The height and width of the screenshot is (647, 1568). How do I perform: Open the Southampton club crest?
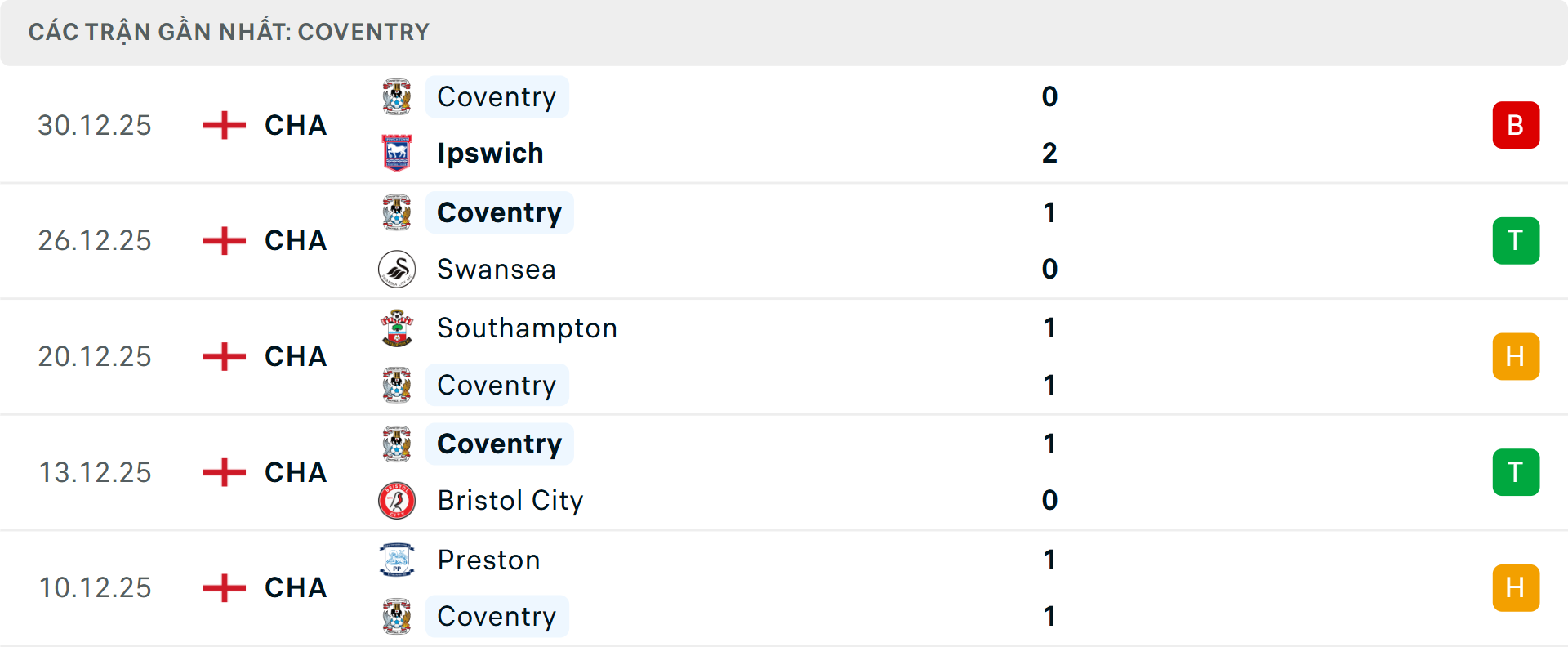(397, 328)
